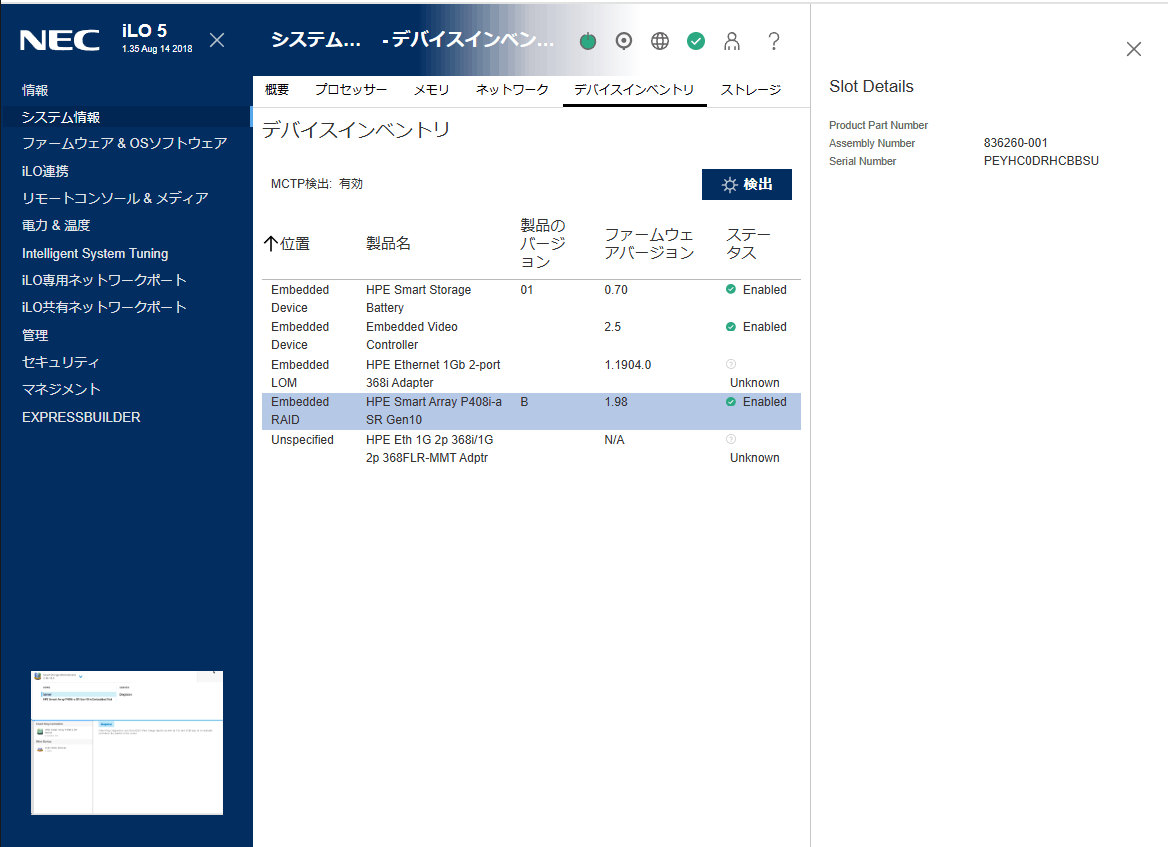Click the Enabled status of Embedded RAID
The width and height of the screenshot is (1168, 847).
click(x=756, y=402)
